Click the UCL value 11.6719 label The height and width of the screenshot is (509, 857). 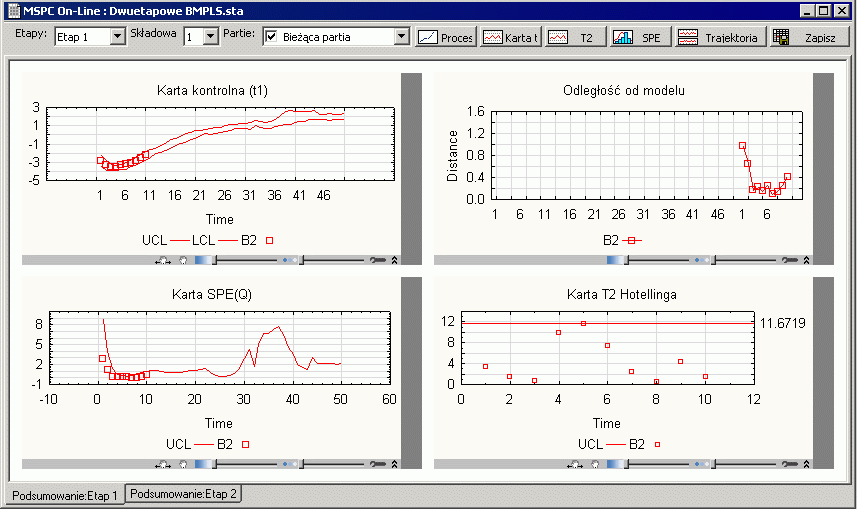pos(782,323)
